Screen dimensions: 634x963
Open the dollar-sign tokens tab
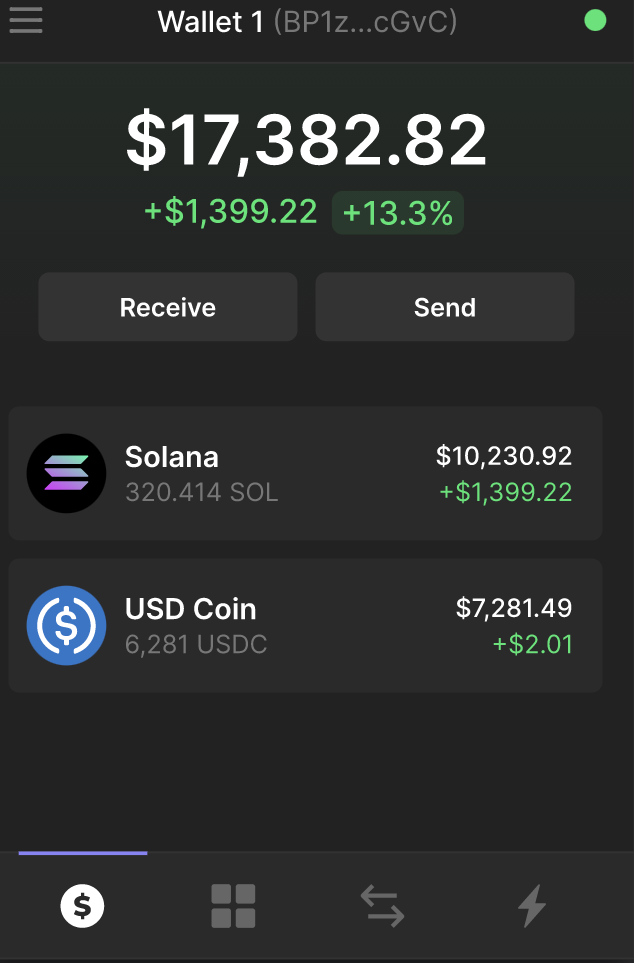82,906
